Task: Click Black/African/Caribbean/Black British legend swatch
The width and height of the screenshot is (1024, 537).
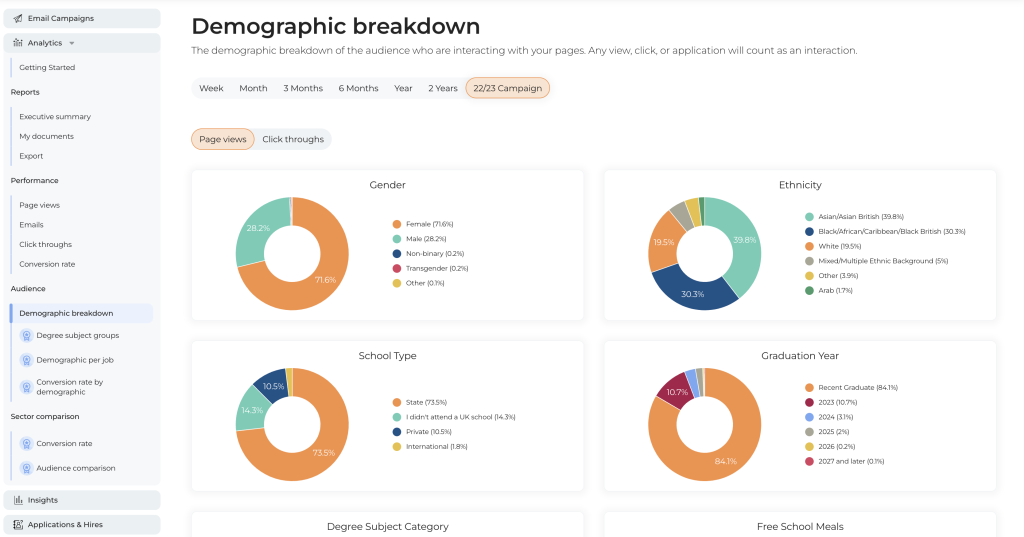Action: 809,231
